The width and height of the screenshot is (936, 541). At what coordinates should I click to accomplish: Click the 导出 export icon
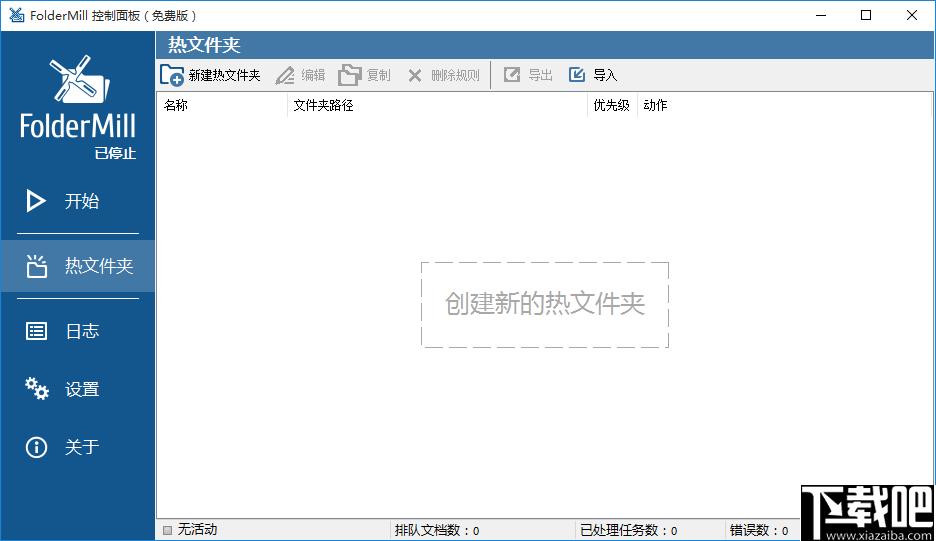point(512,75)
